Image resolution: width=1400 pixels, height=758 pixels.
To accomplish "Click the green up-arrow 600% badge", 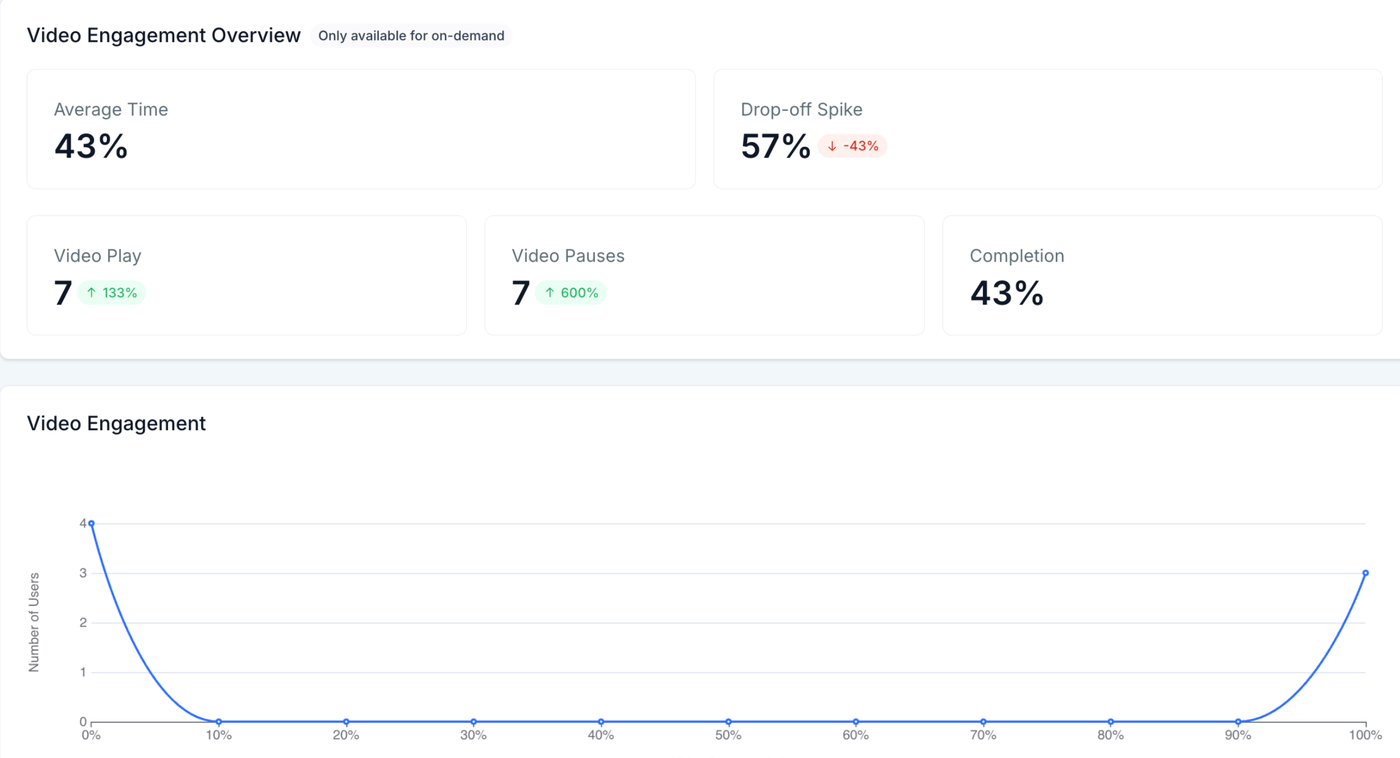I will pos(571,293).
